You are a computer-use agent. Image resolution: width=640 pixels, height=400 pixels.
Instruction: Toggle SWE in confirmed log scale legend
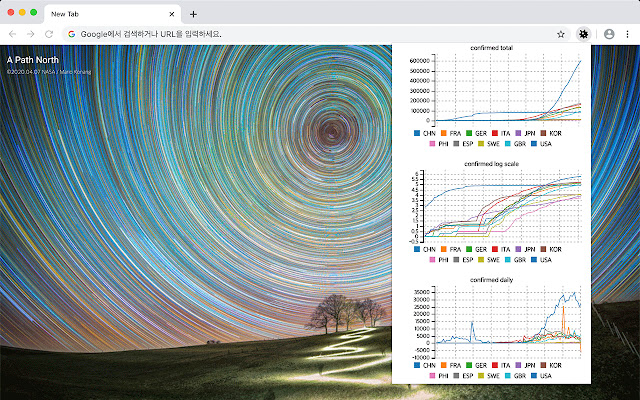[x=489, y=260]
